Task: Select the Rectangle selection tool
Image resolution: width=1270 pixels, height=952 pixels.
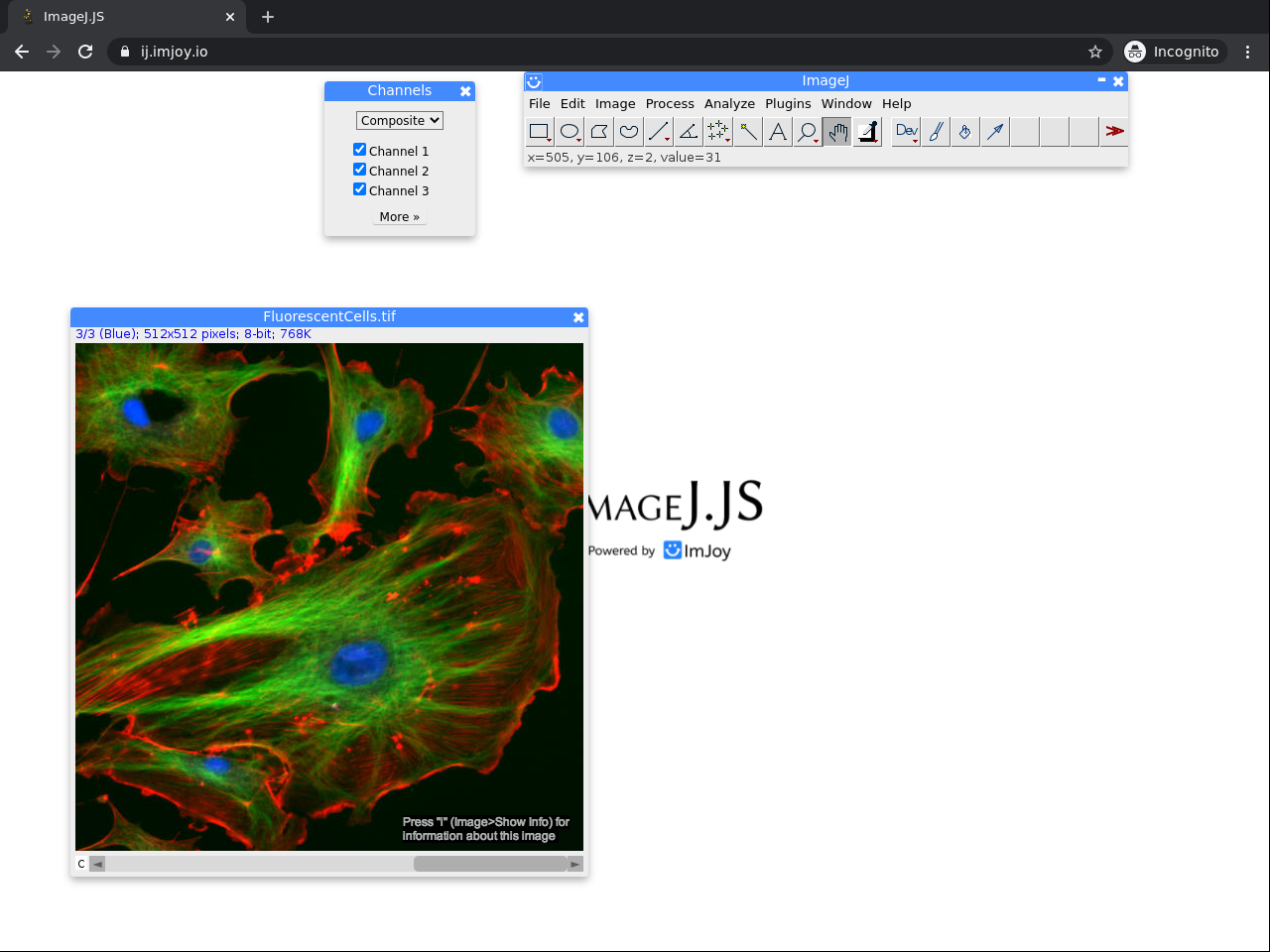Action: 539,131
